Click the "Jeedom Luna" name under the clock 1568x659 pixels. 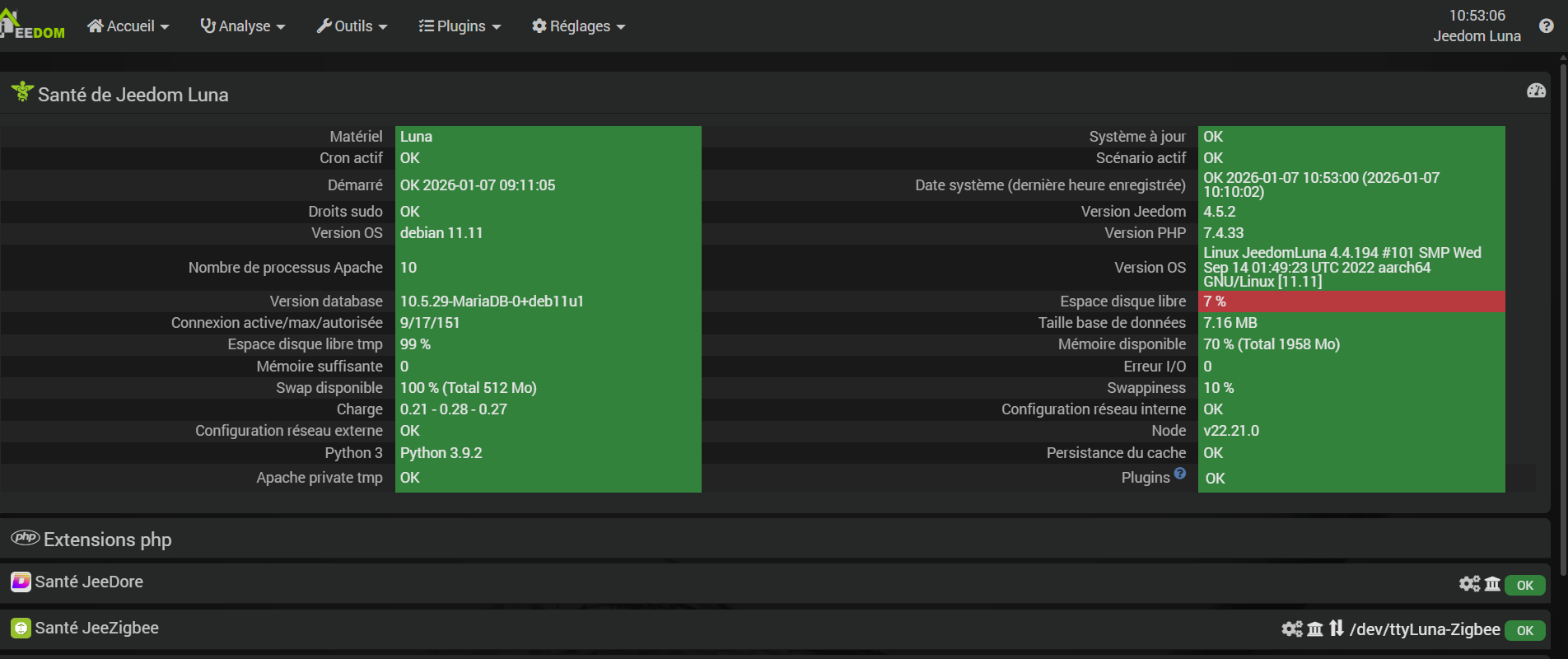pos(1477,36)
